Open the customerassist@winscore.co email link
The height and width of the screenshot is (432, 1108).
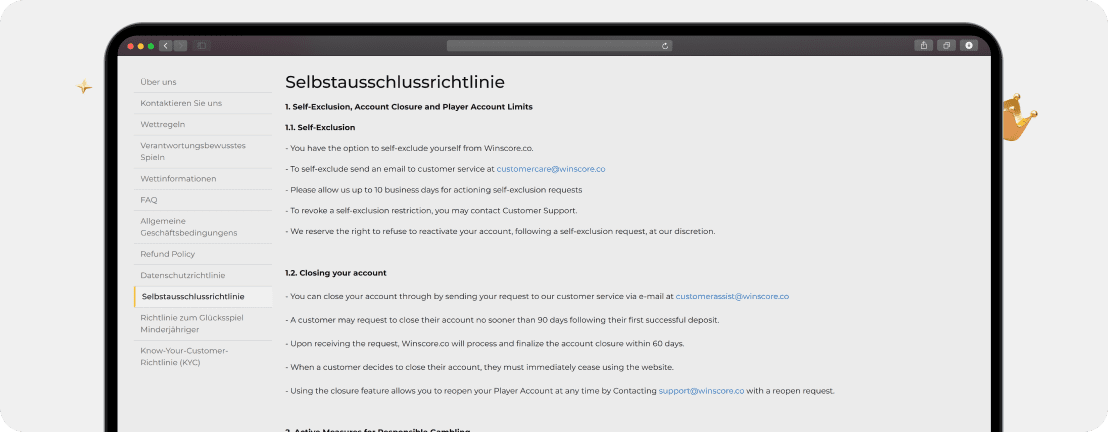[732, 297]
